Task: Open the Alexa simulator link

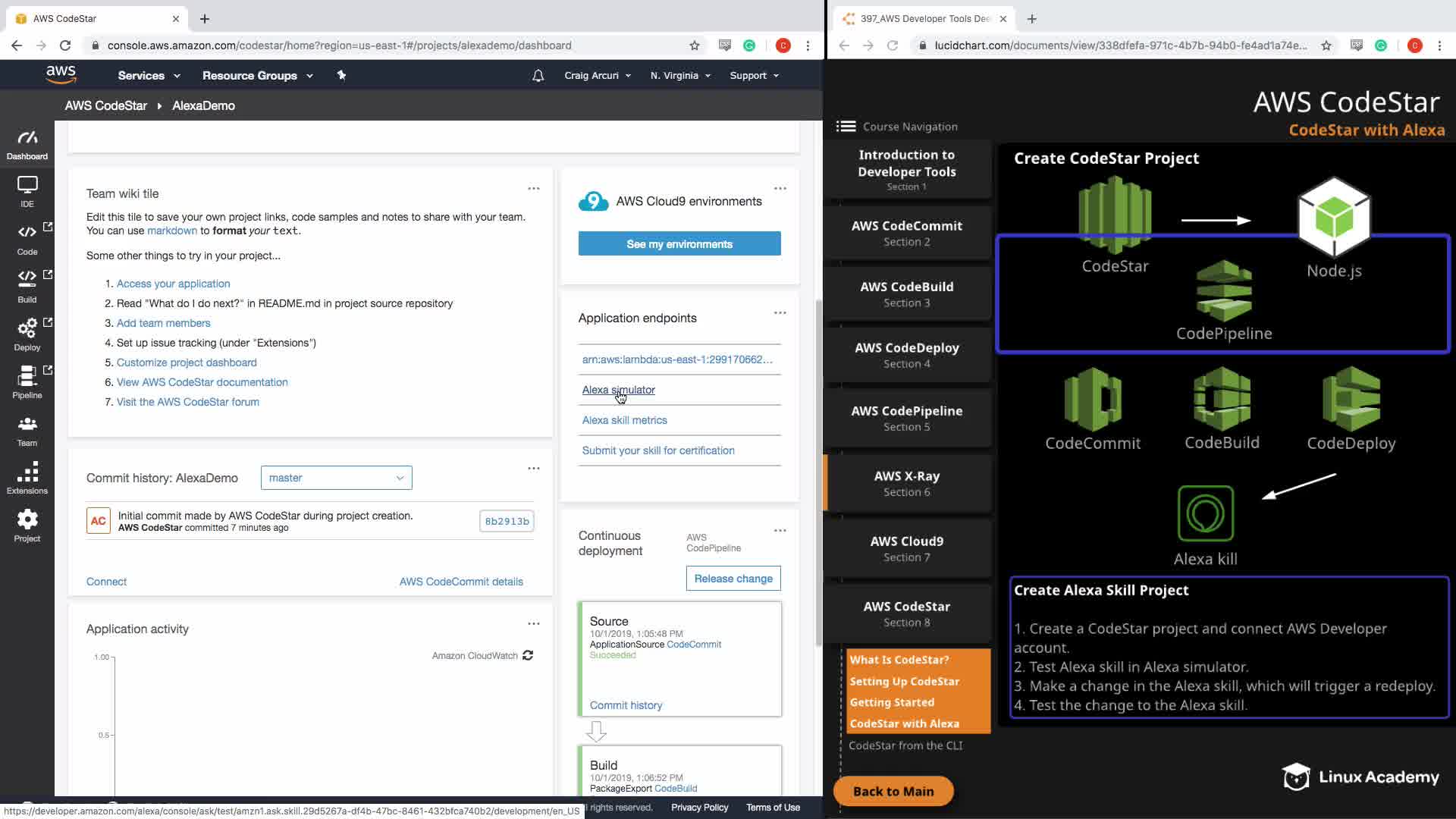Action: click(x=618, y=390)
